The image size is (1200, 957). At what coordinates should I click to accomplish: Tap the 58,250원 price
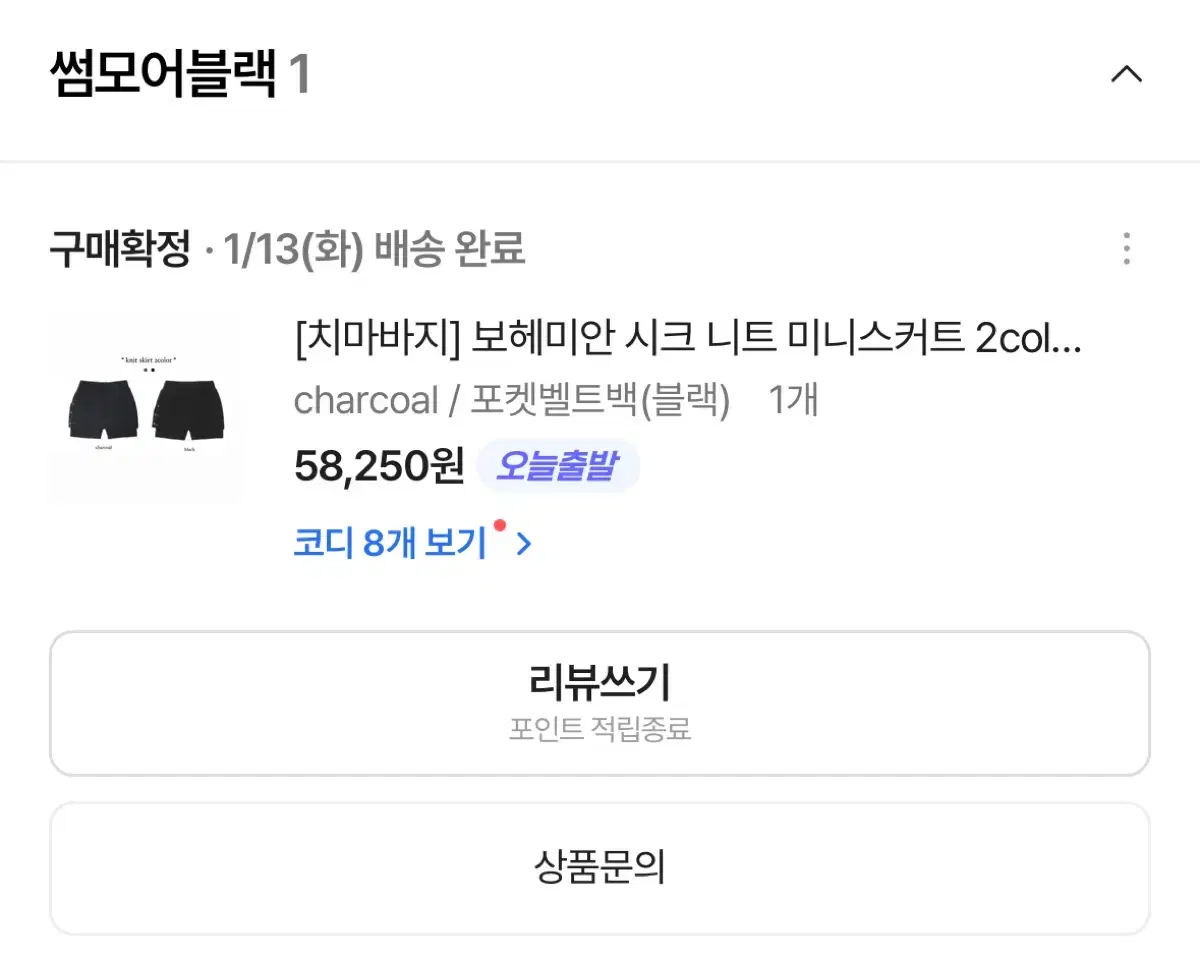[x=379, y=466]
